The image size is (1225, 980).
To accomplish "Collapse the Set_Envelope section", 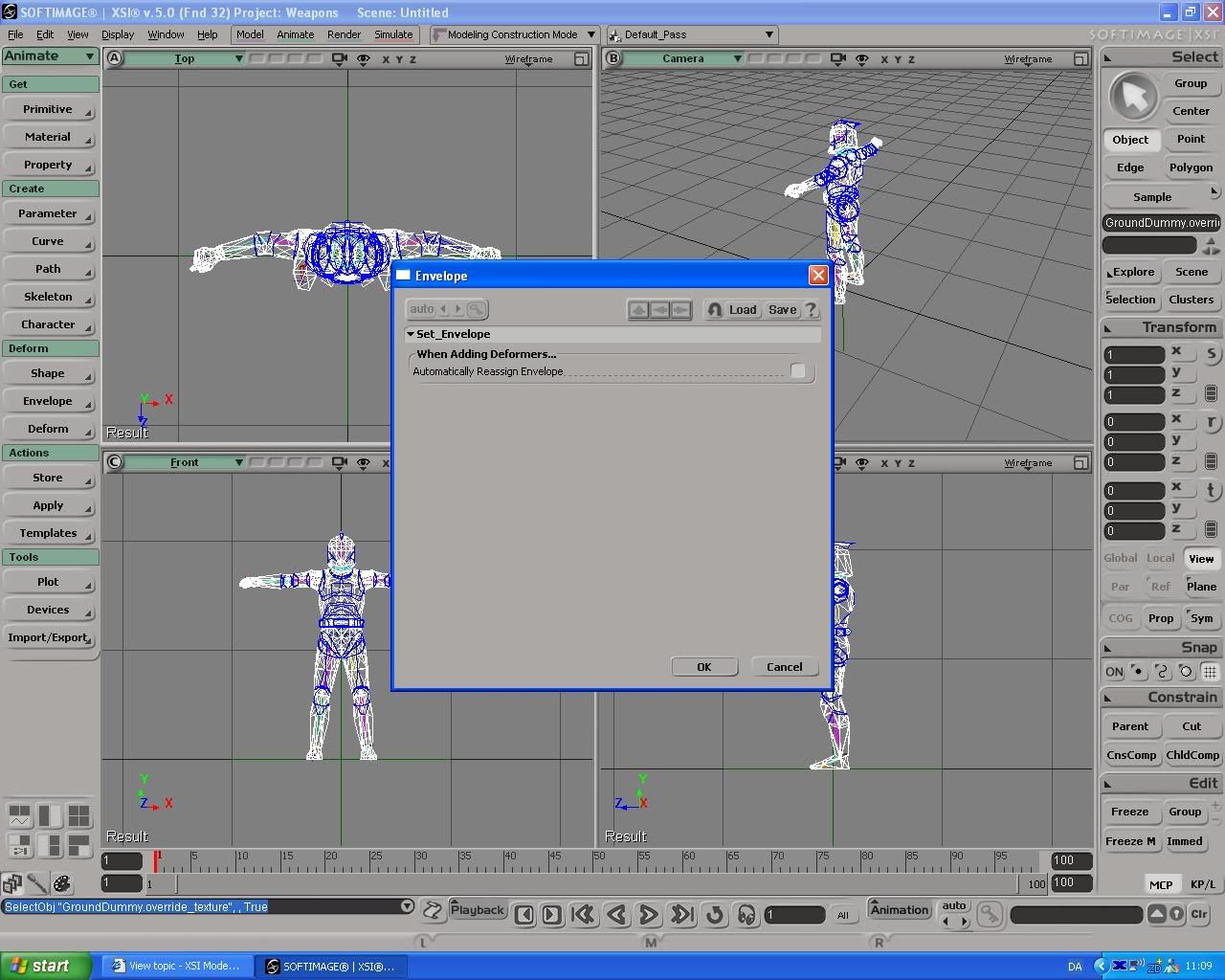I will (x=411, y=334).
